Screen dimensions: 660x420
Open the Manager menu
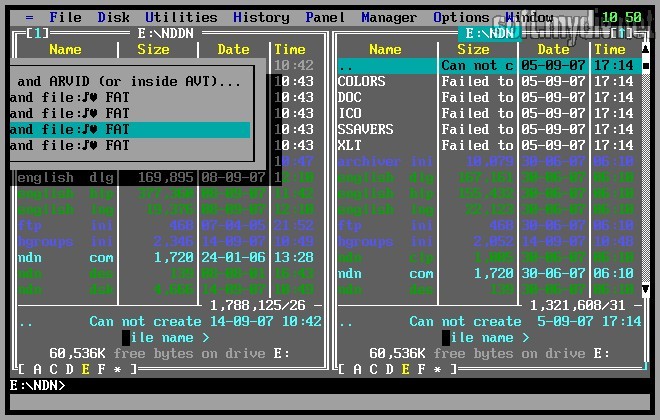pyautogui.click(x=389, y=17)
